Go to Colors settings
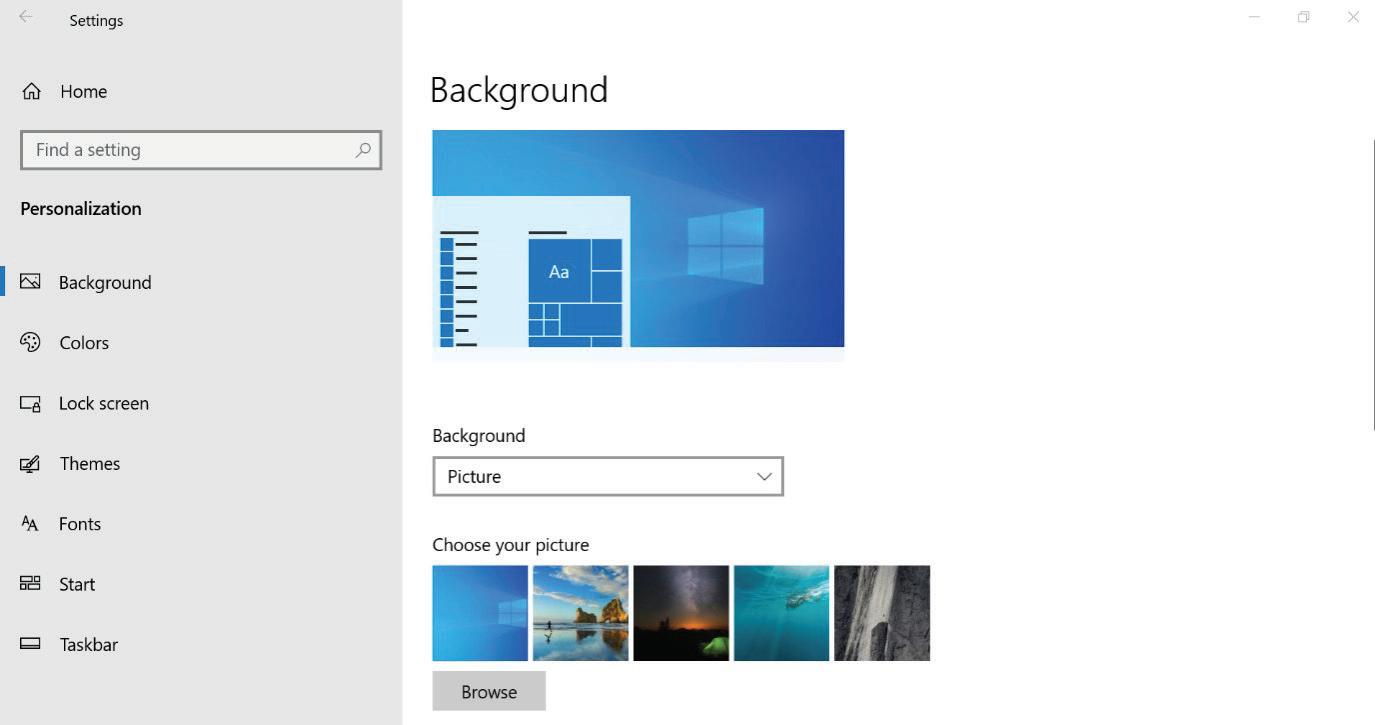1375x725 pixels. (201, 342)
